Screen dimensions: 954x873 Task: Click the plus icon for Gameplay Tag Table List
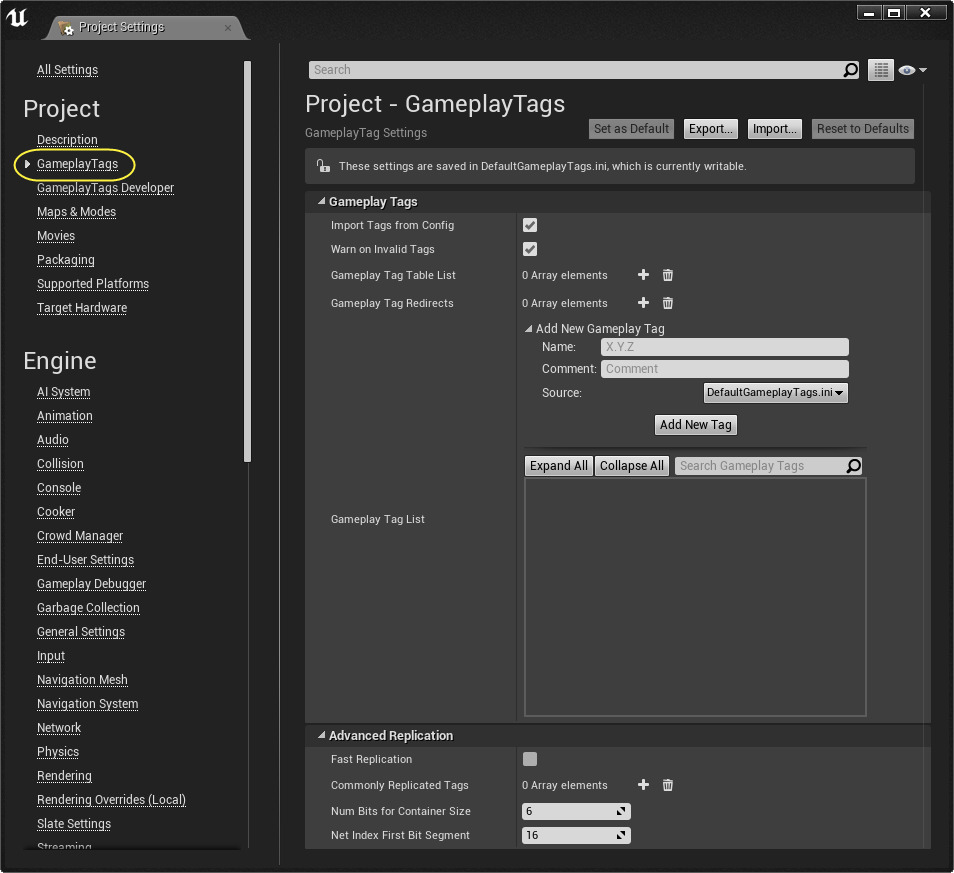pos(643,275)
